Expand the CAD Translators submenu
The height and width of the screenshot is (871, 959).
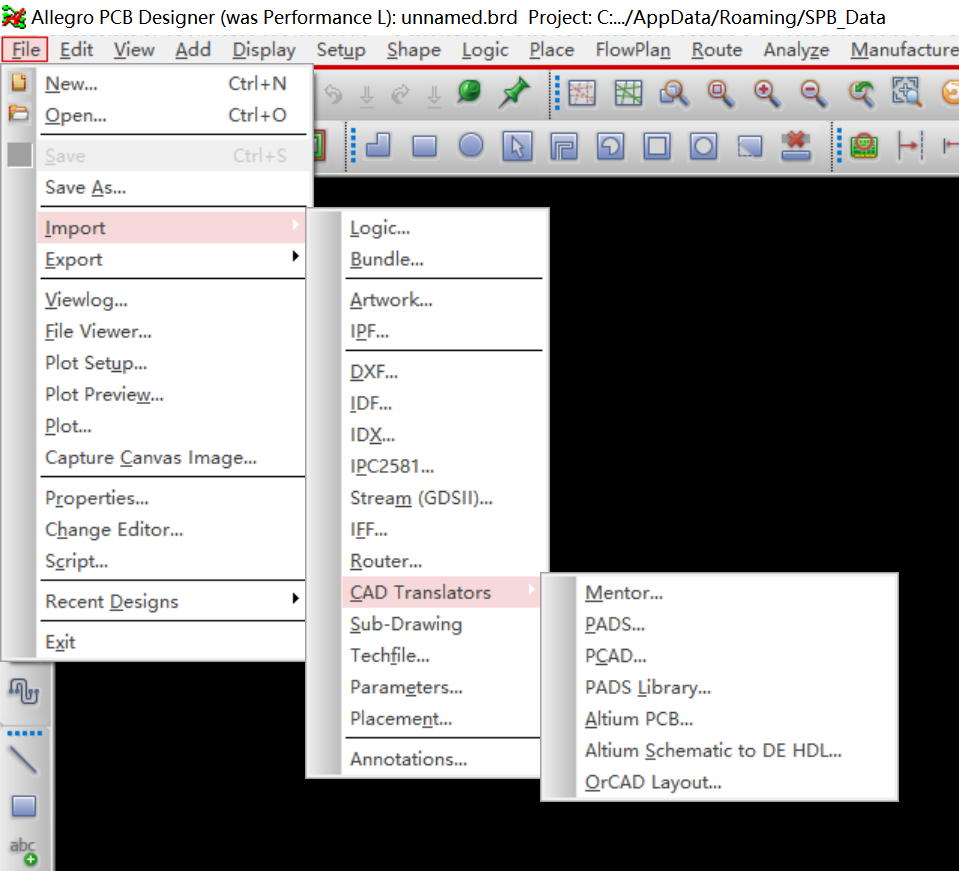click(441, 592)
